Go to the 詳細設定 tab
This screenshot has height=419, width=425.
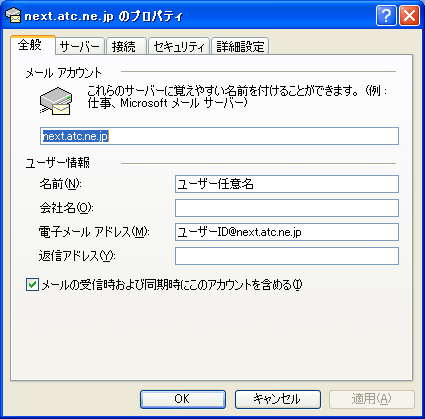coord(240,47)
